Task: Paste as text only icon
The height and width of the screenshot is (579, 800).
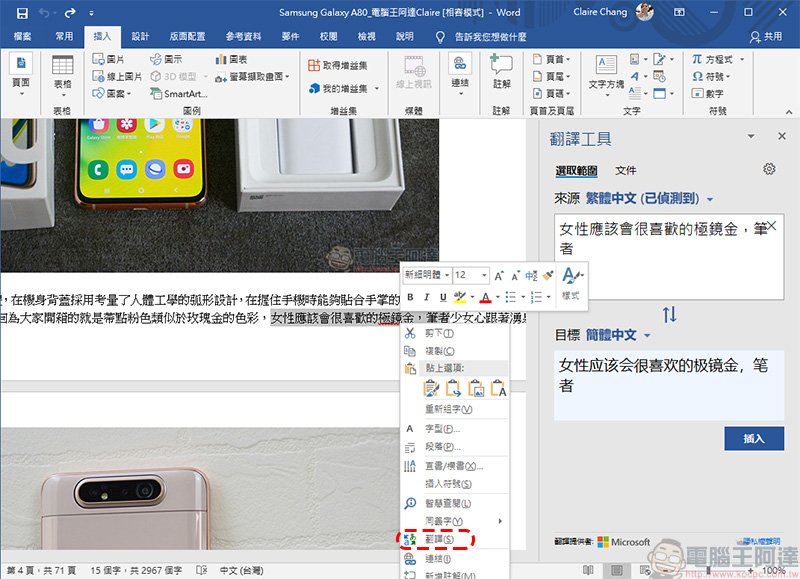Action: click(498, 388)
